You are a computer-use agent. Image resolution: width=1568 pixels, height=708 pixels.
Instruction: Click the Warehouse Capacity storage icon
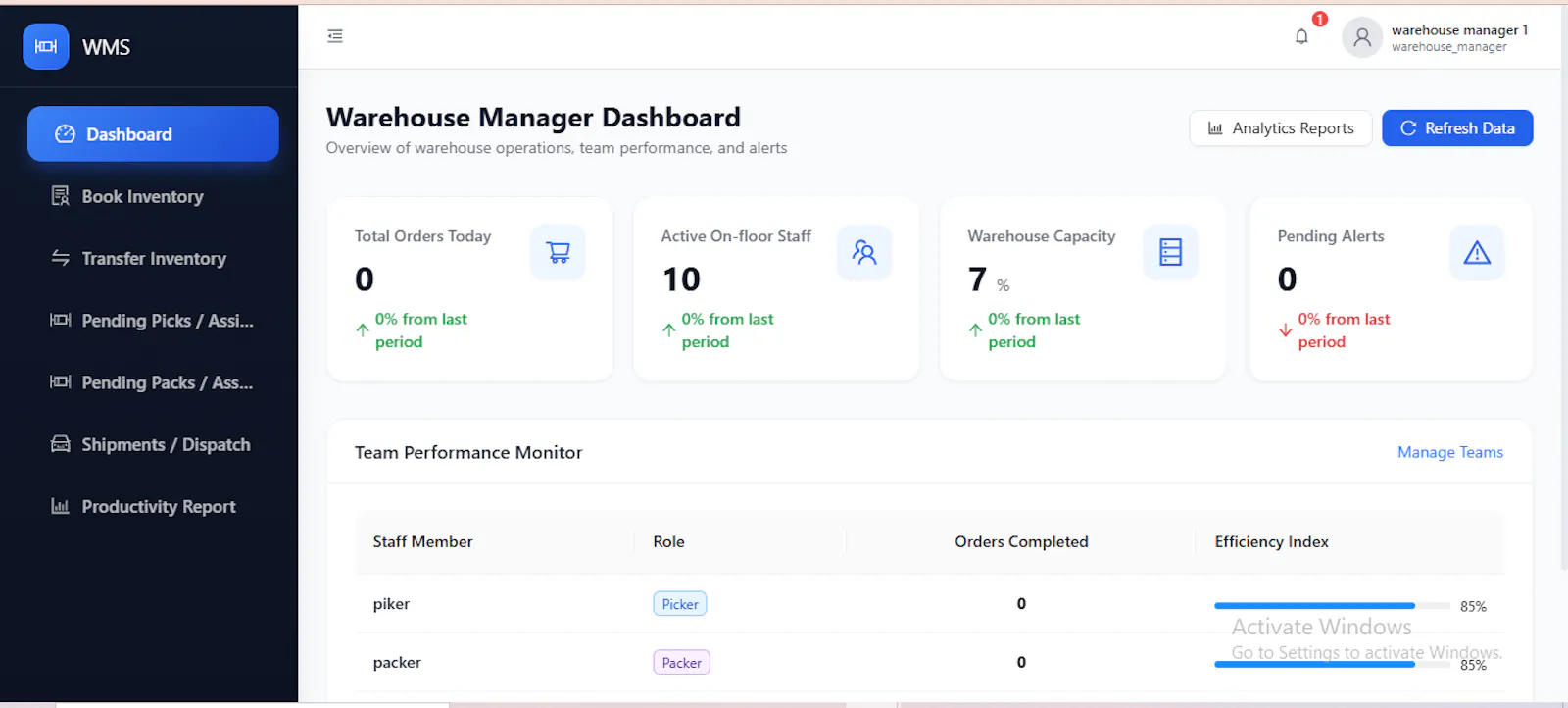1170,252
